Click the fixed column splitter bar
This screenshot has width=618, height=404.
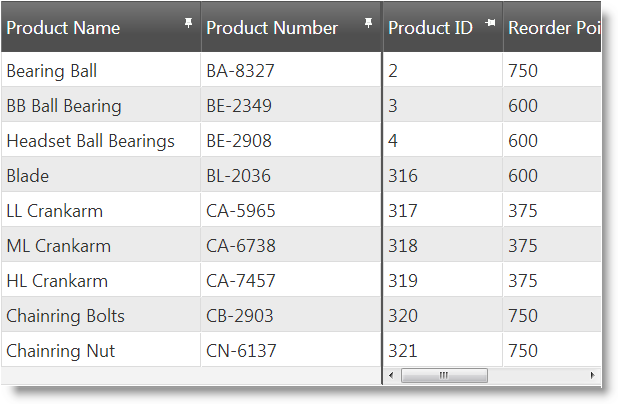[382, 200]
